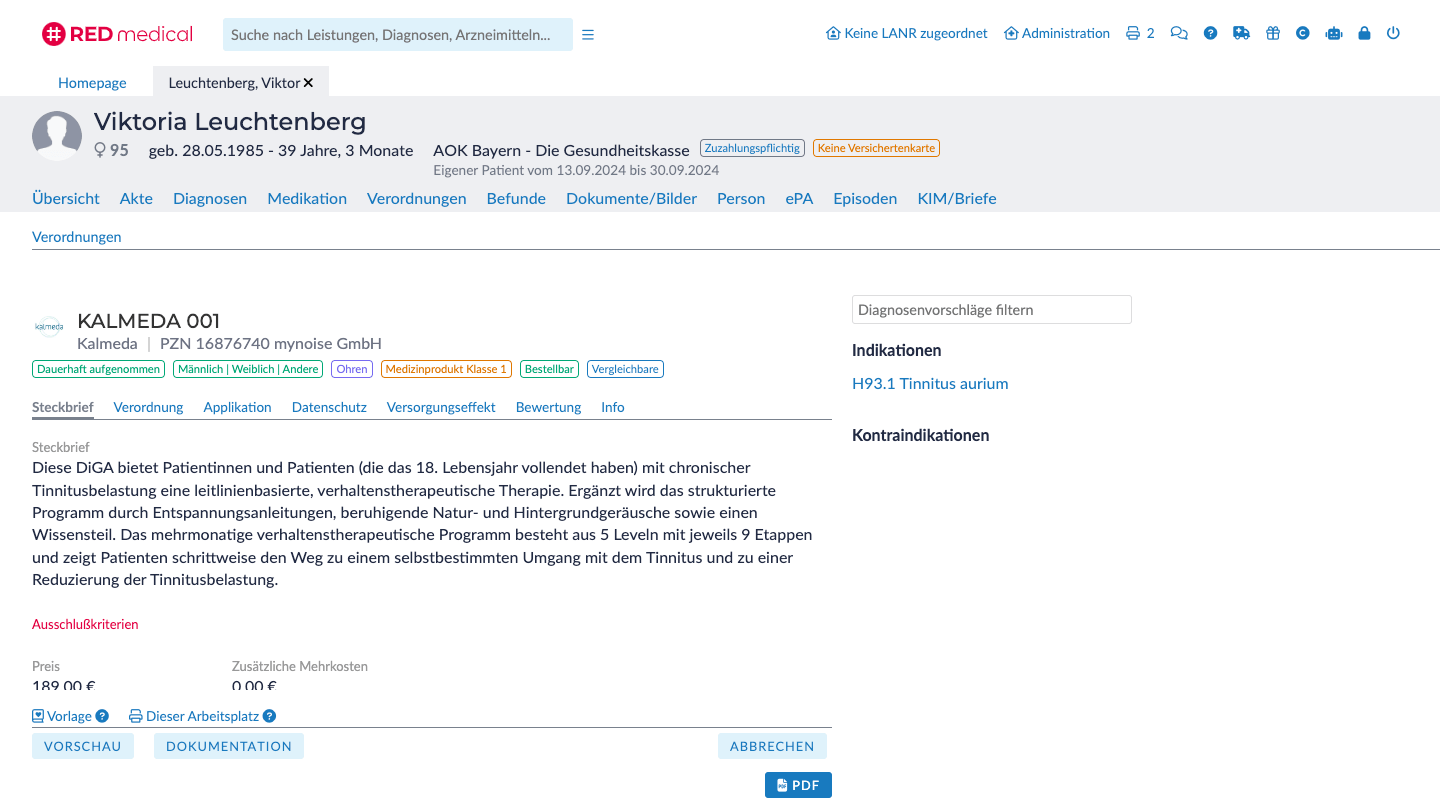Switch to the Info tab

(x=612, y=407)
